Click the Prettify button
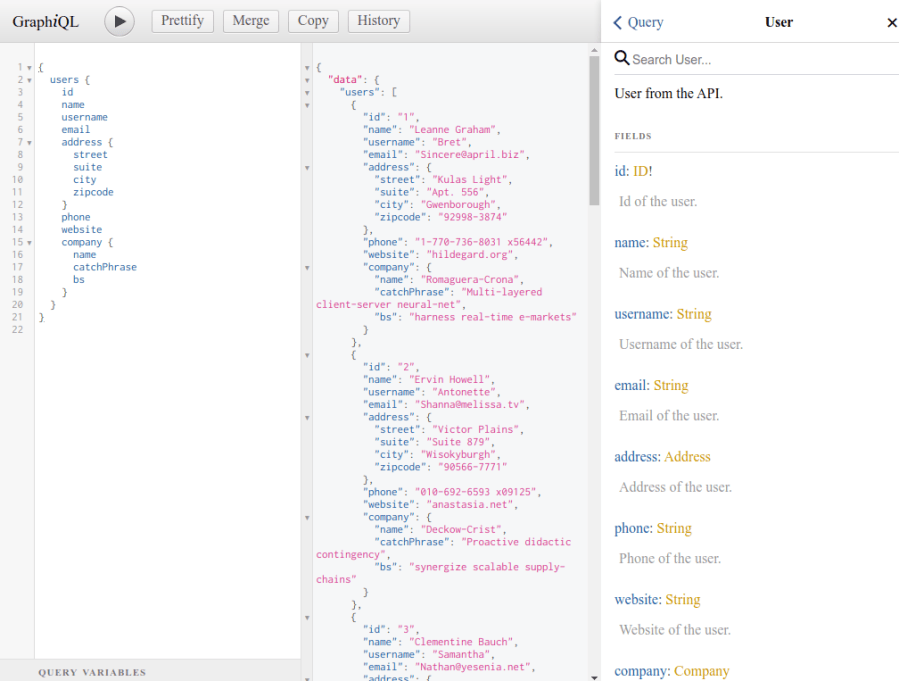The height and width of the screenshot is (681, 899). coord(182,21)
